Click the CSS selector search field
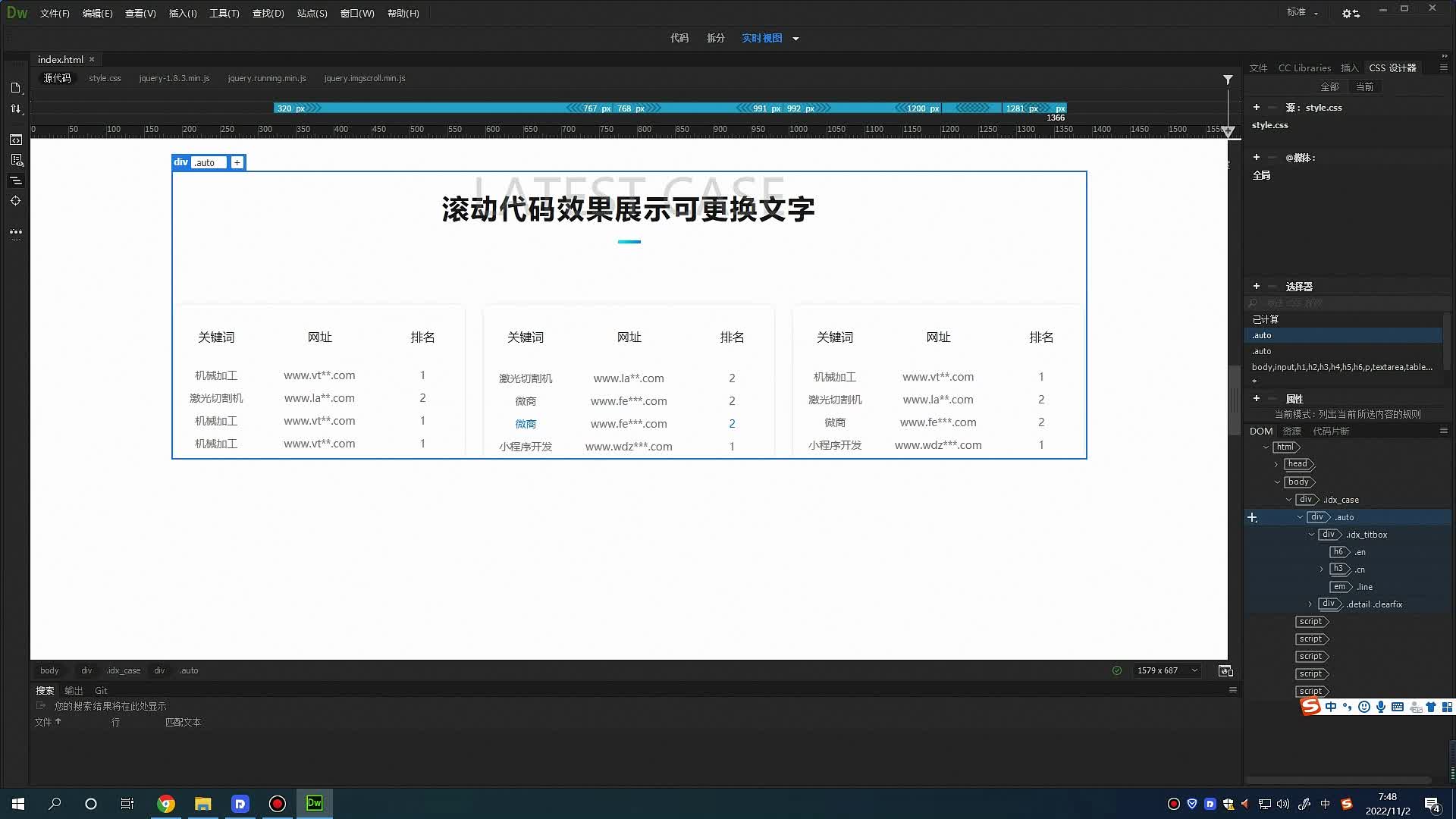Viewport: 1456px width, 819px height. pyautogui.click(x=1346, y=303)
